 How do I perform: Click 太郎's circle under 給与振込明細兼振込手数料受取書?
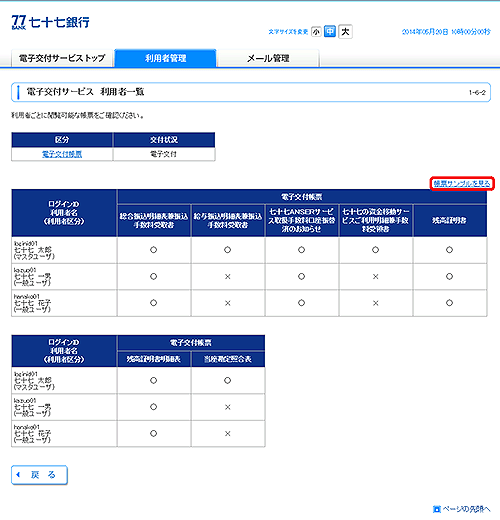[227, 250]
